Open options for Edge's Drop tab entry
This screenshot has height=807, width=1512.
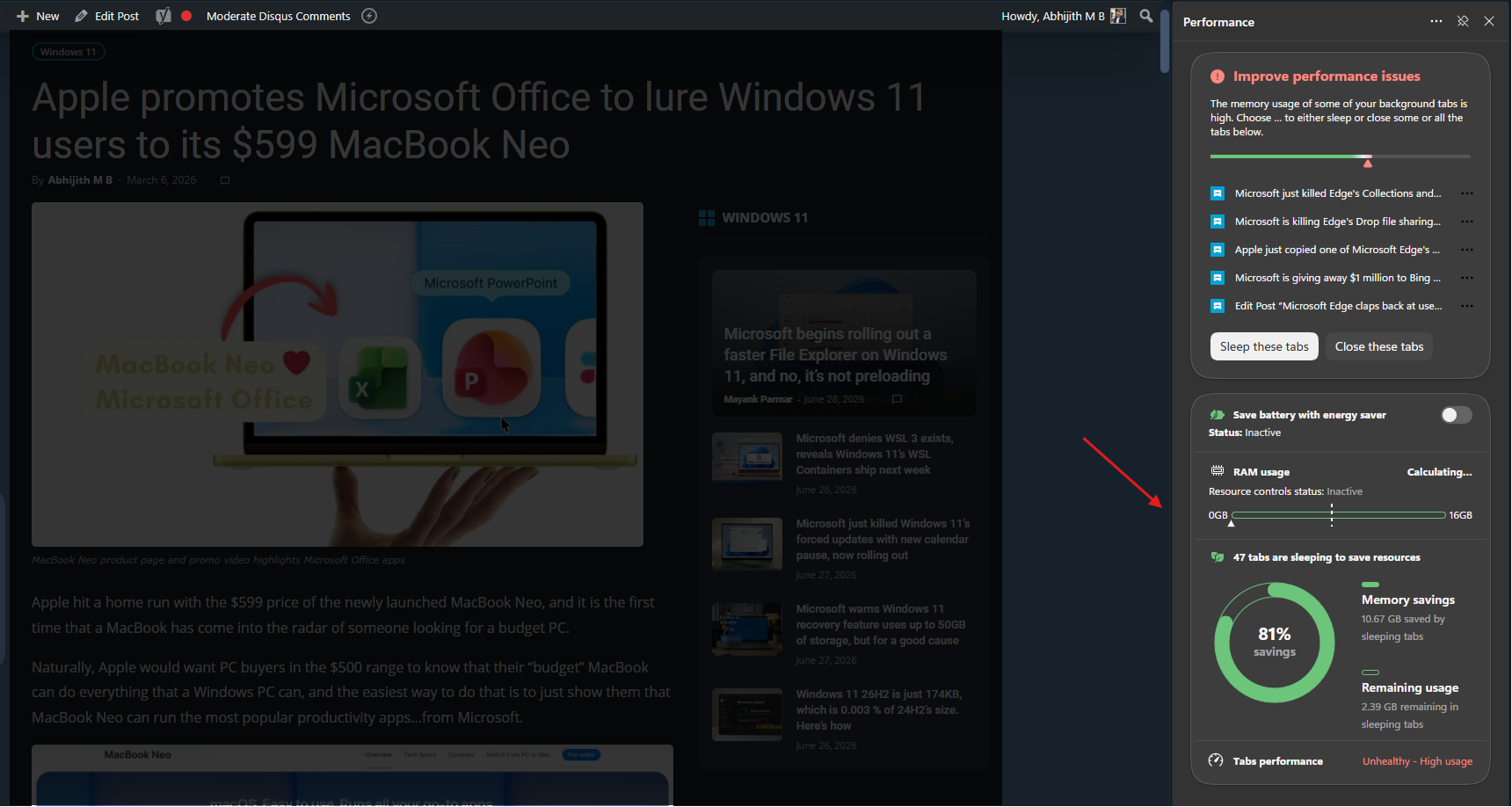[x=1467, y=222]
